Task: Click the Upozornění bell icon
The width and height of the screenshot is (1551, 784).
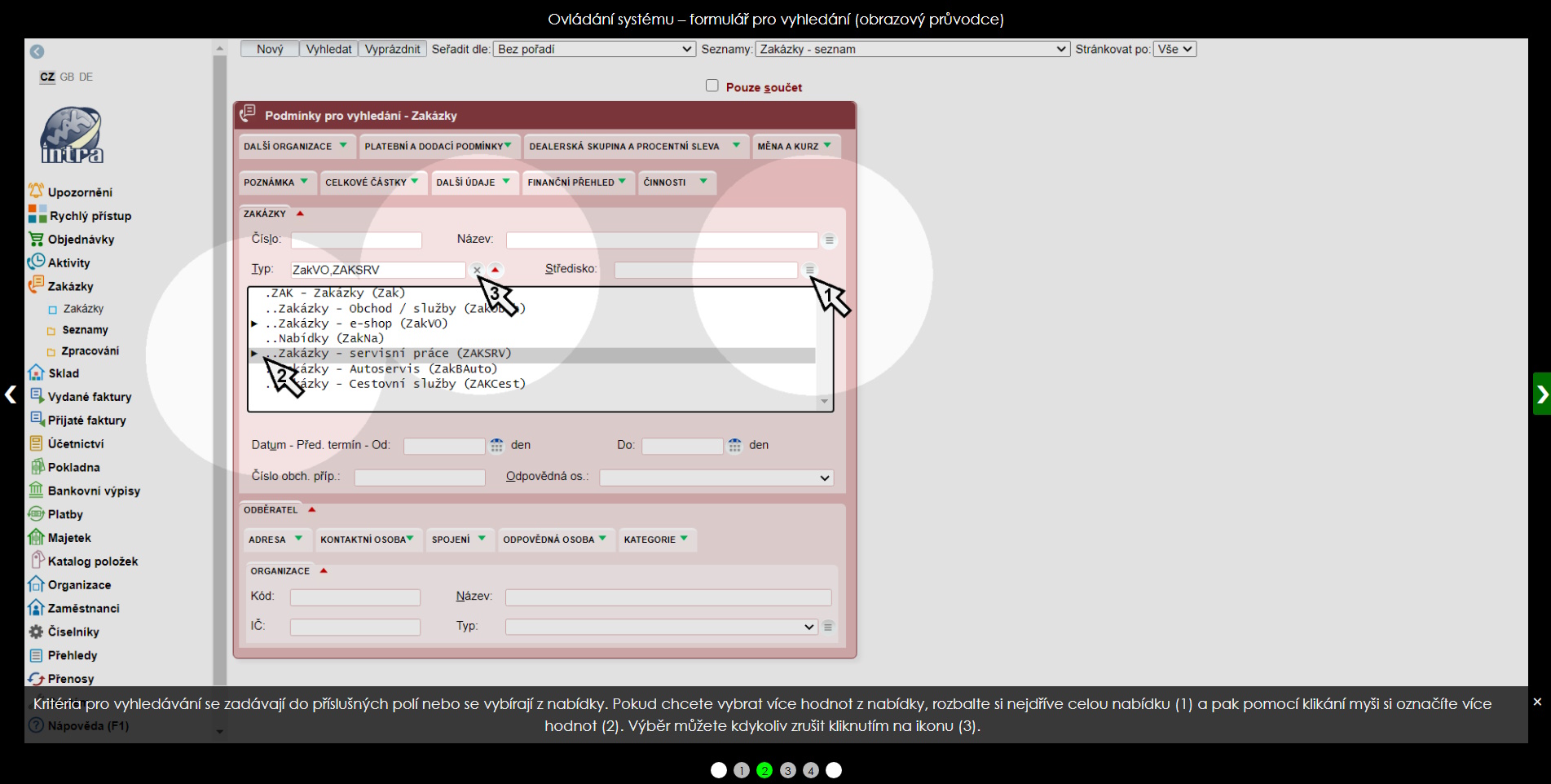Action: 36,192
